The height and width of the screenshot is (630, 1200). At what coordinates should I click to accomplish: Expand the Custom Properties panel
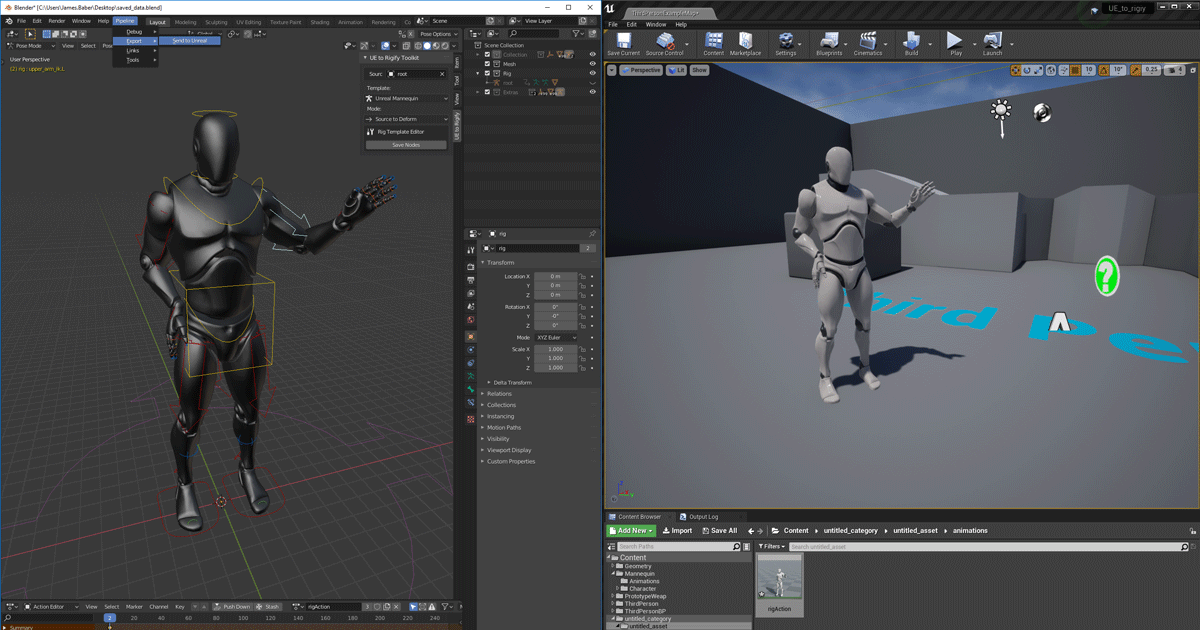[x=511, y=461]
